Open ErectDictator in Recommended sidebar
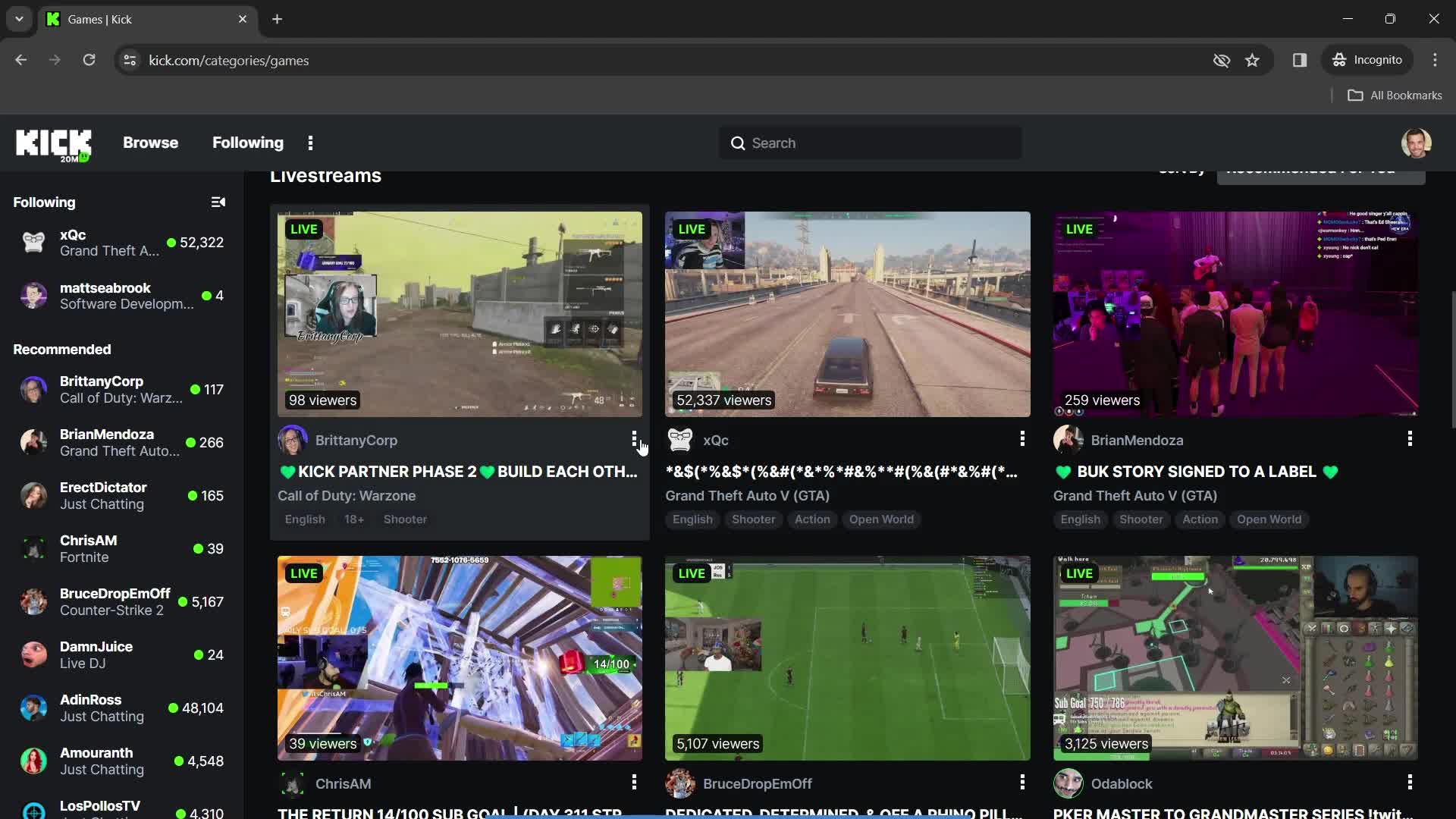1456x819 pixels. click(x=121, y=496)
